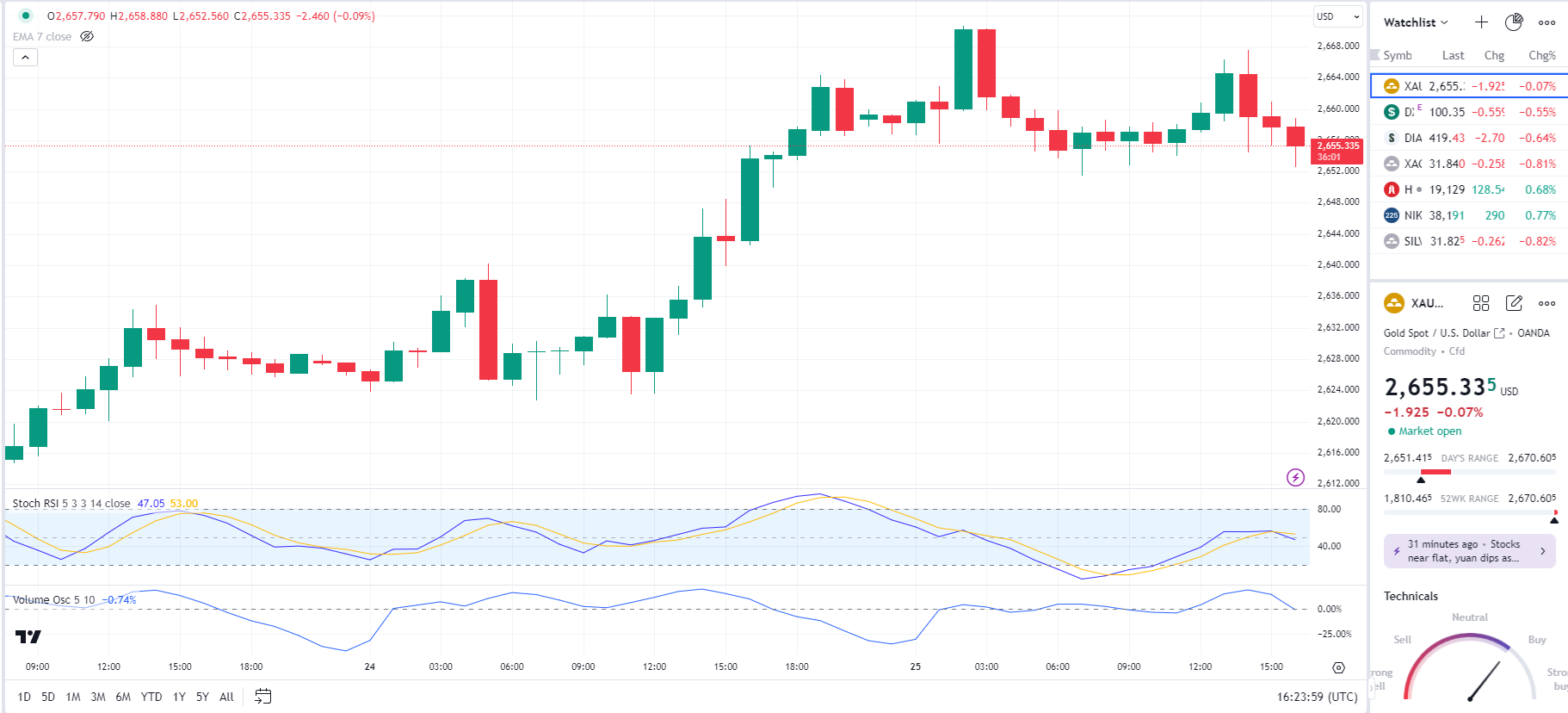1568x713 pixels.
Task: Open the watchlist advanced view pie icon
Action: (x=1514, y=22)
